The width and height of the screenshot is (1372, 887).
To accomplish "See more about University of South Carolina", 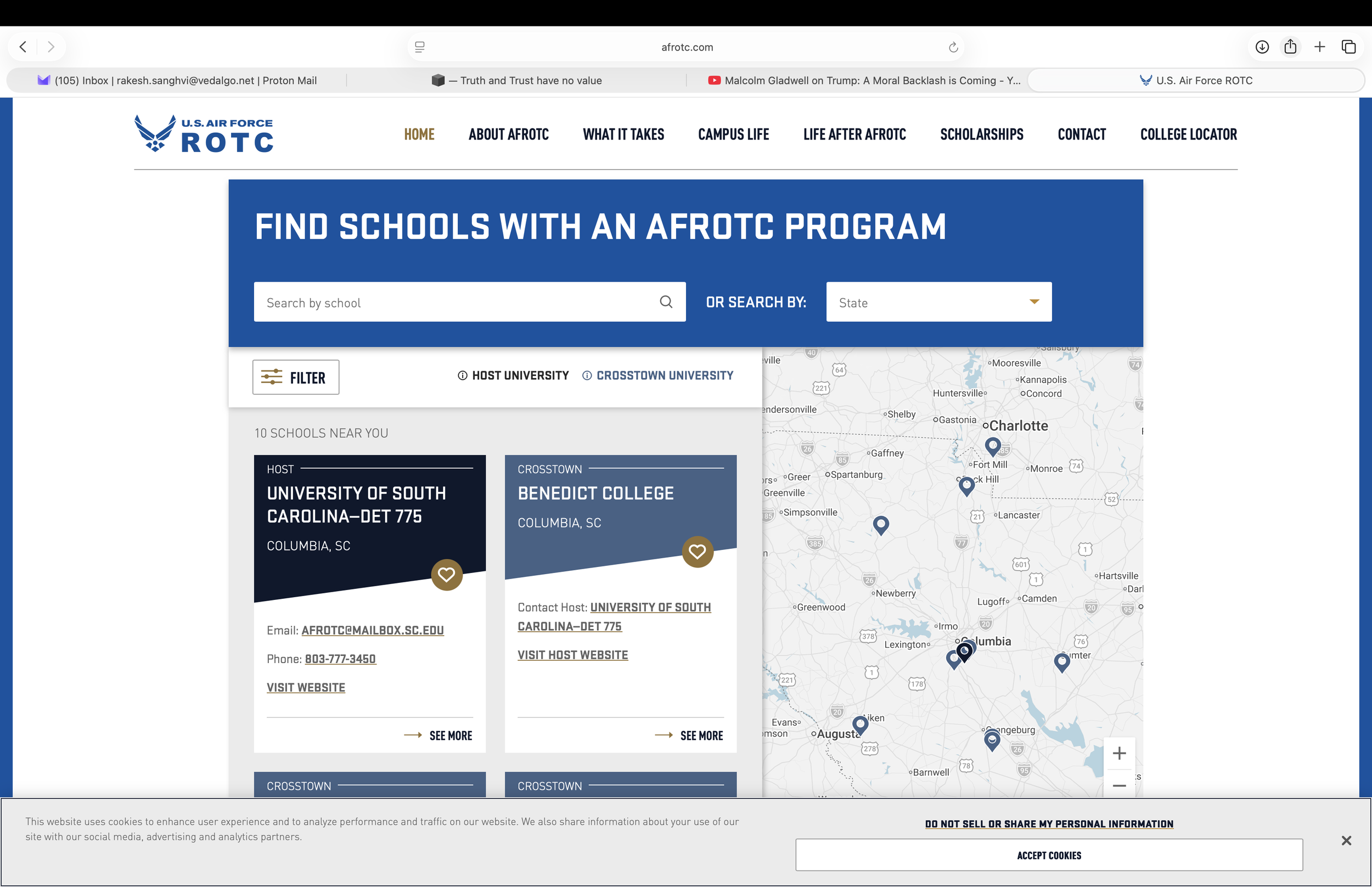I will tap(438, 736).
